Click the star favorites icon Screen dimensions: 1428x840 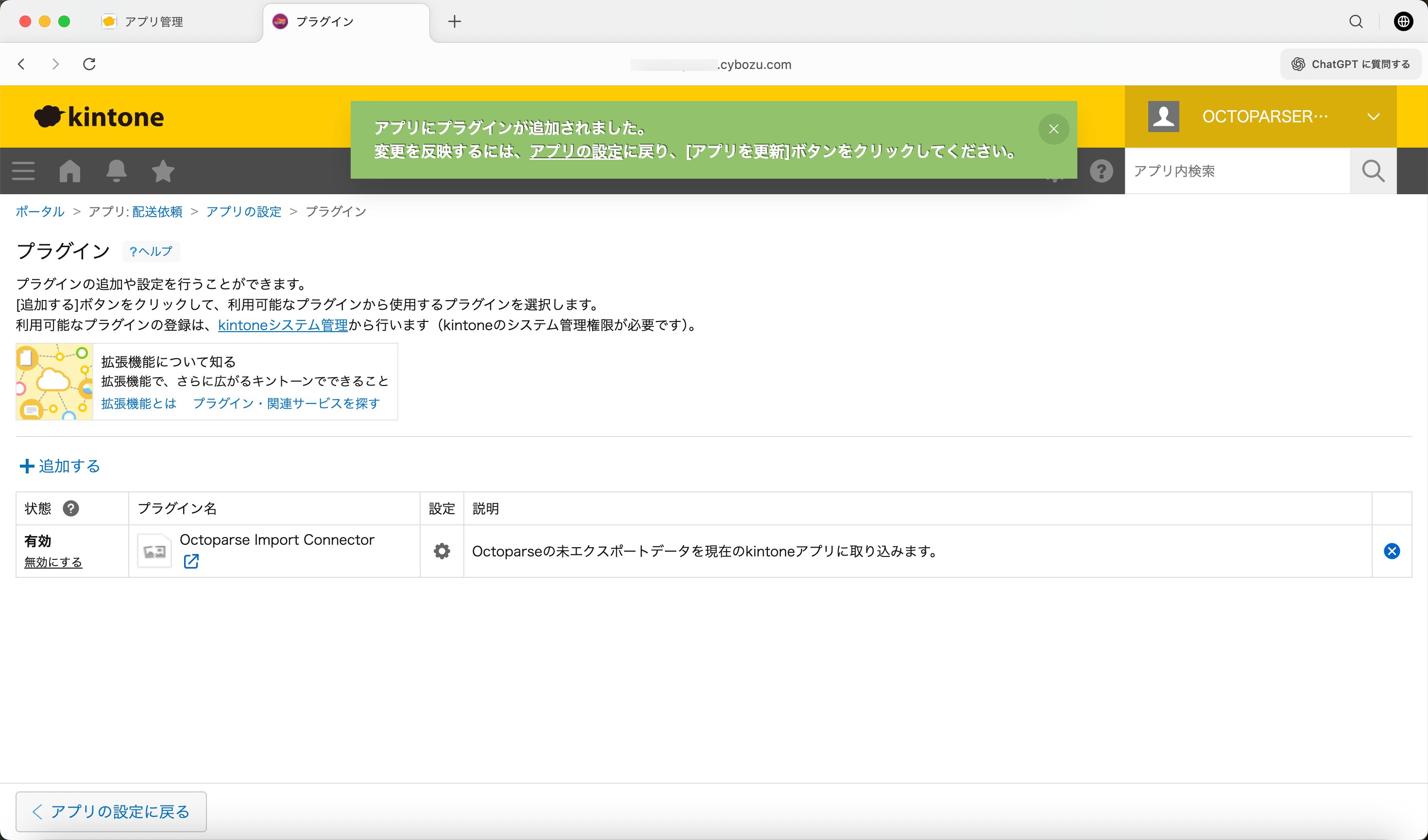[x=163, y=170]
